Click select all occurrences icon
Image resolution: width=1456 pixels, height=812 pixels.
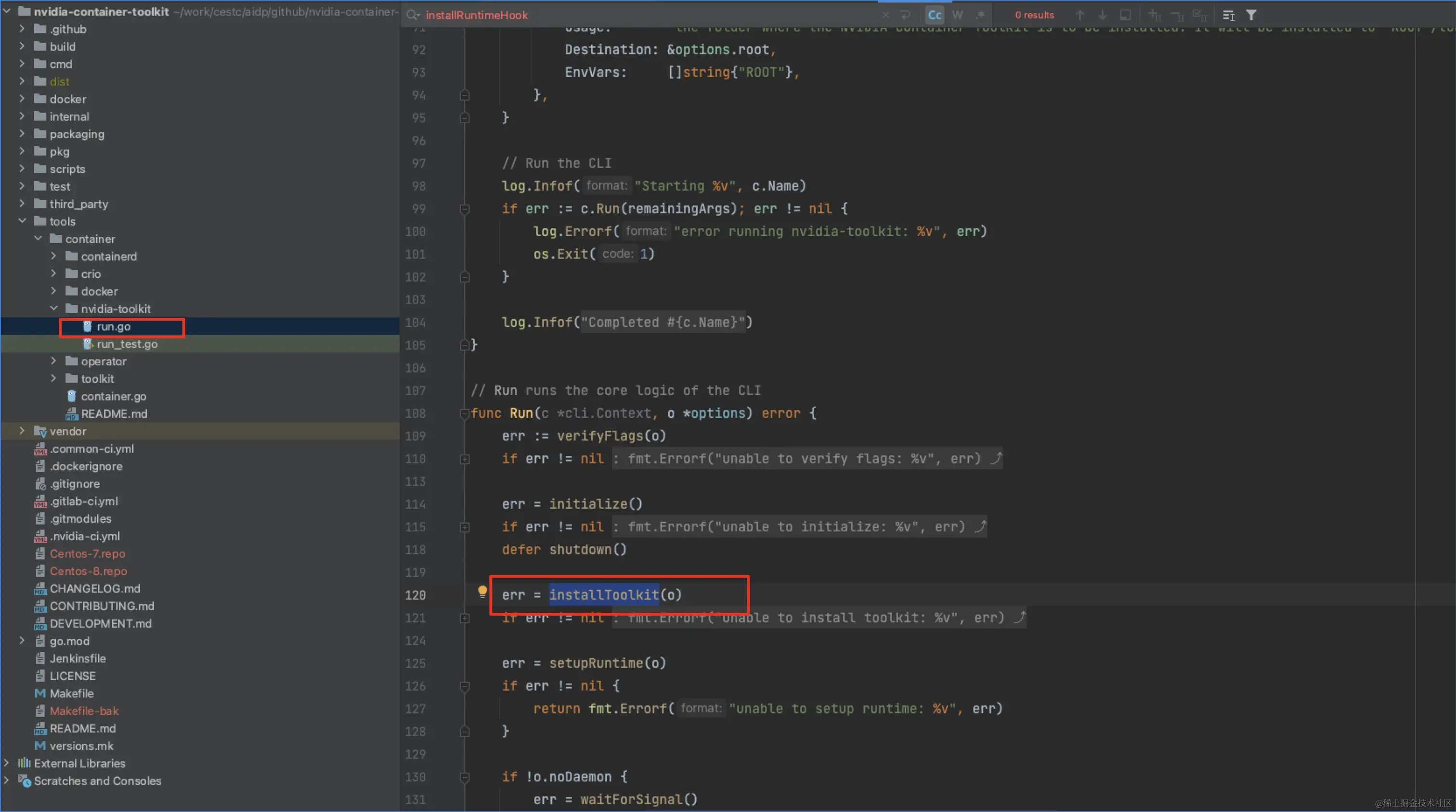pos(1199,15)
